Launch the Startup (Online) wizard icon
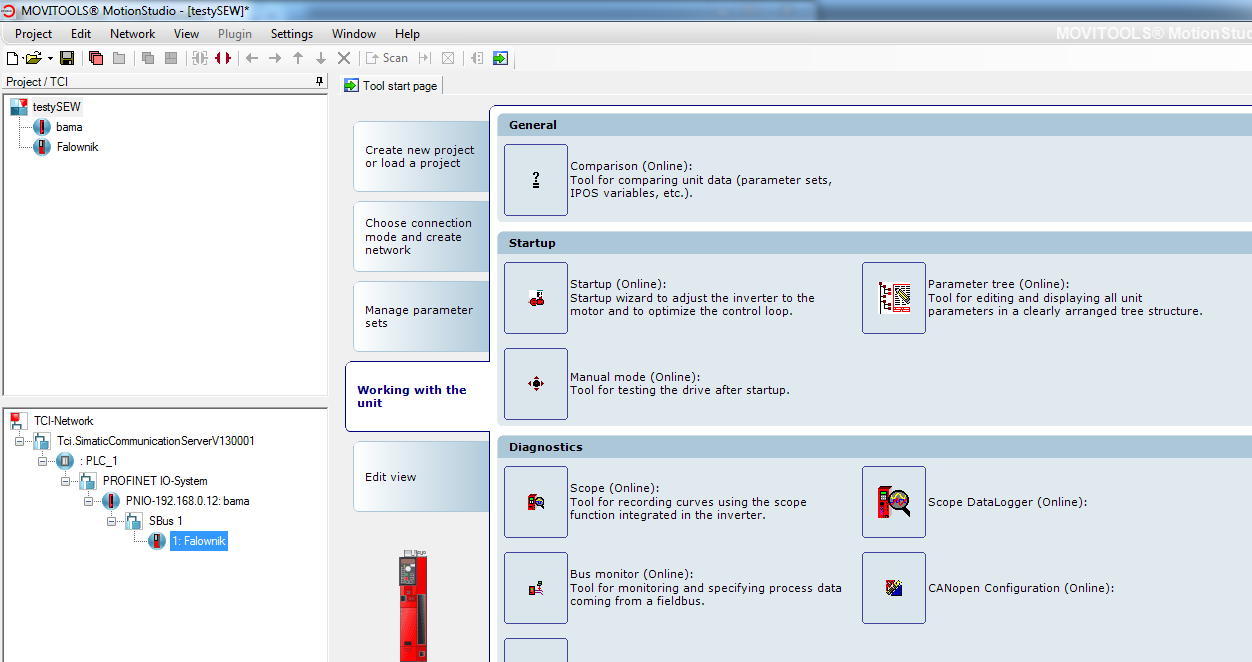 [536, 298]
